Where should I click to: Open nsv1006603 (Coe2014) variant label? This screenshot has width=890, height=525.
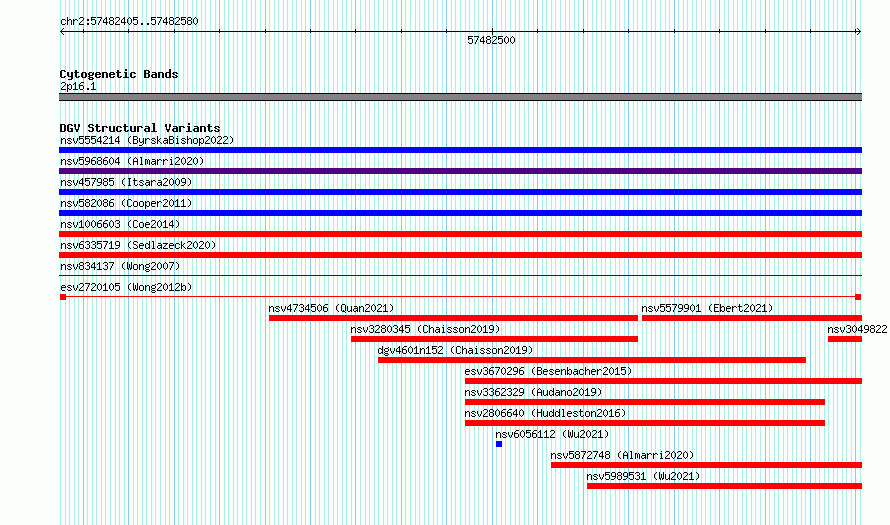[x=120, y=224]
